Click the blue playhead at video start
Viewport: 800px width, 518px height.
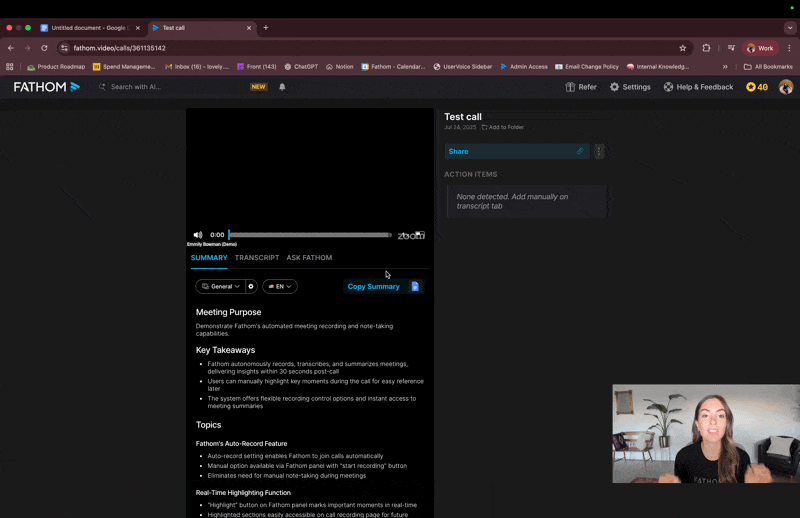point(229,235)
